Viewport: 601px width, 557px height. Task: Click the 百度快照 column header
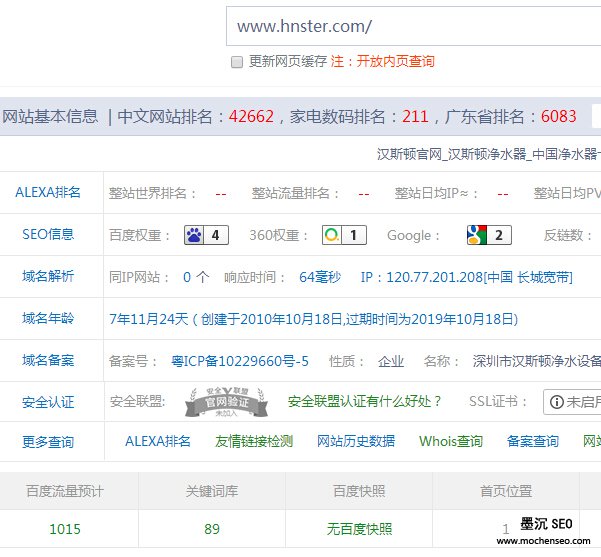(359, 491)
